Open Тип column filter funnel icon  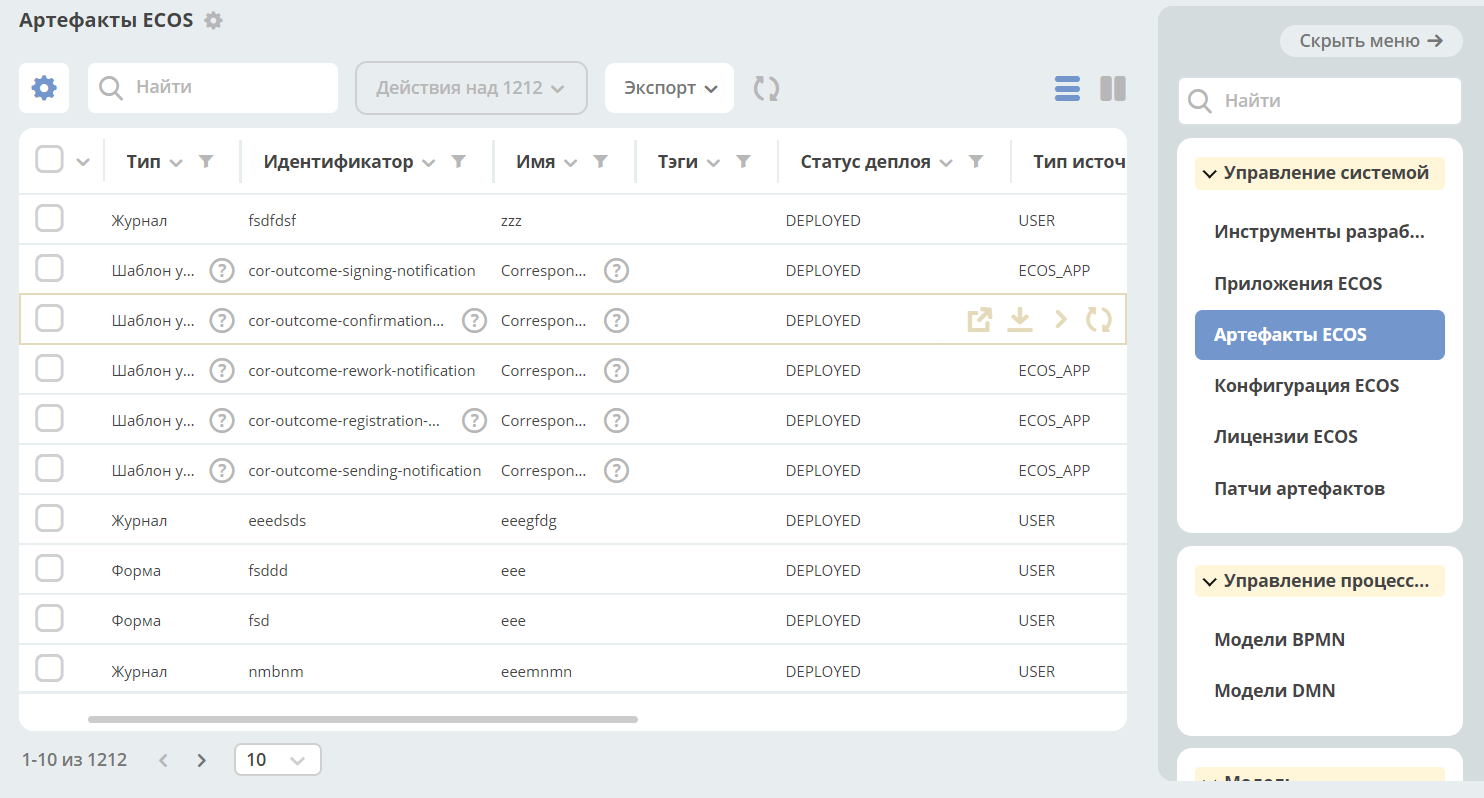(206, 161)
